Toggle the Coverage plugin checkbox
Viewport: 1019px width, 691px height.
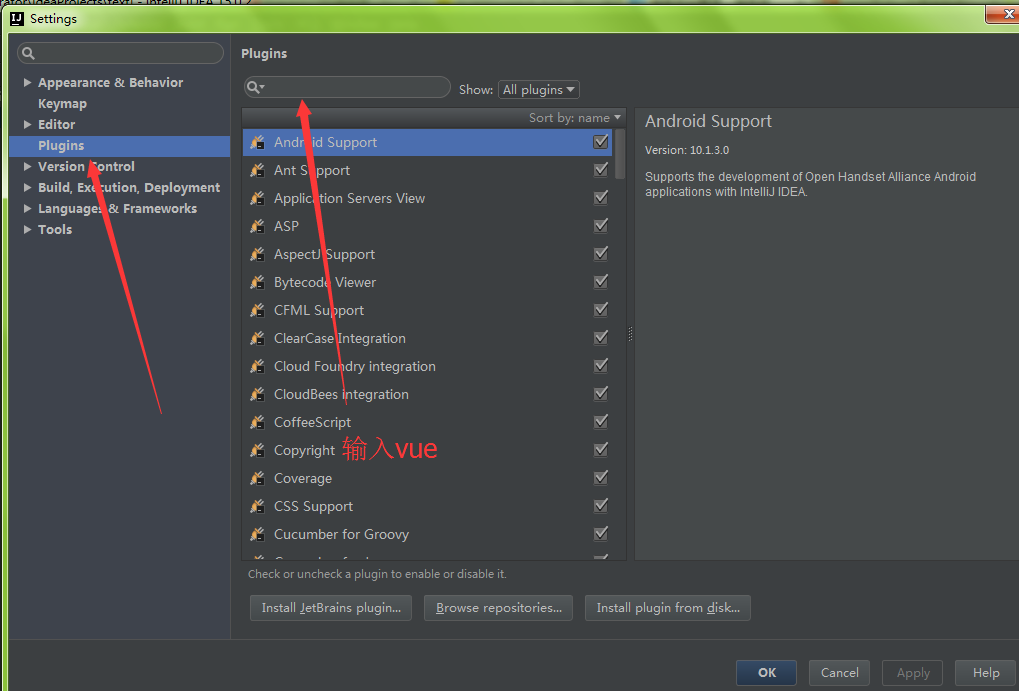pyautogui.click(x=600, y=477)
